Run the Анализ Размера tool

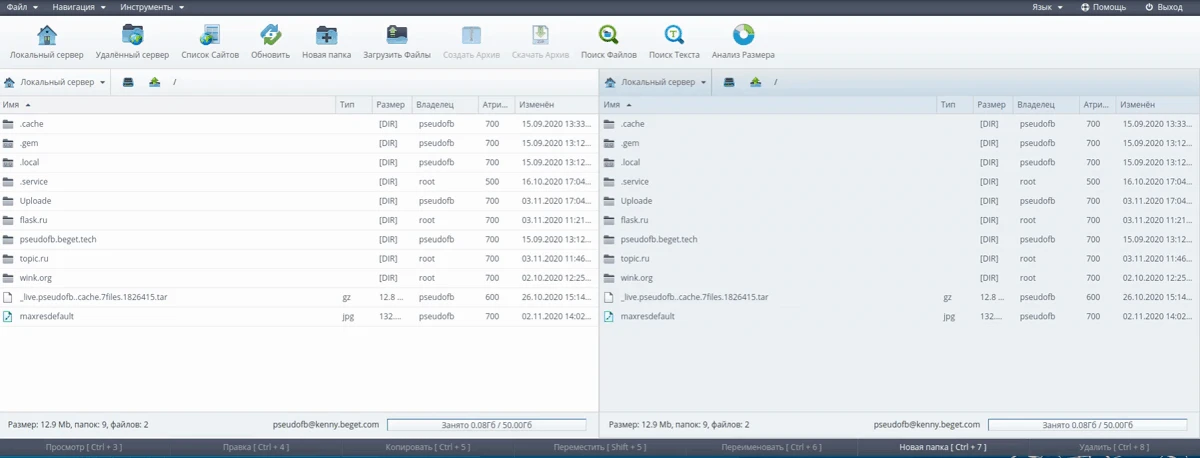[743, 36]
